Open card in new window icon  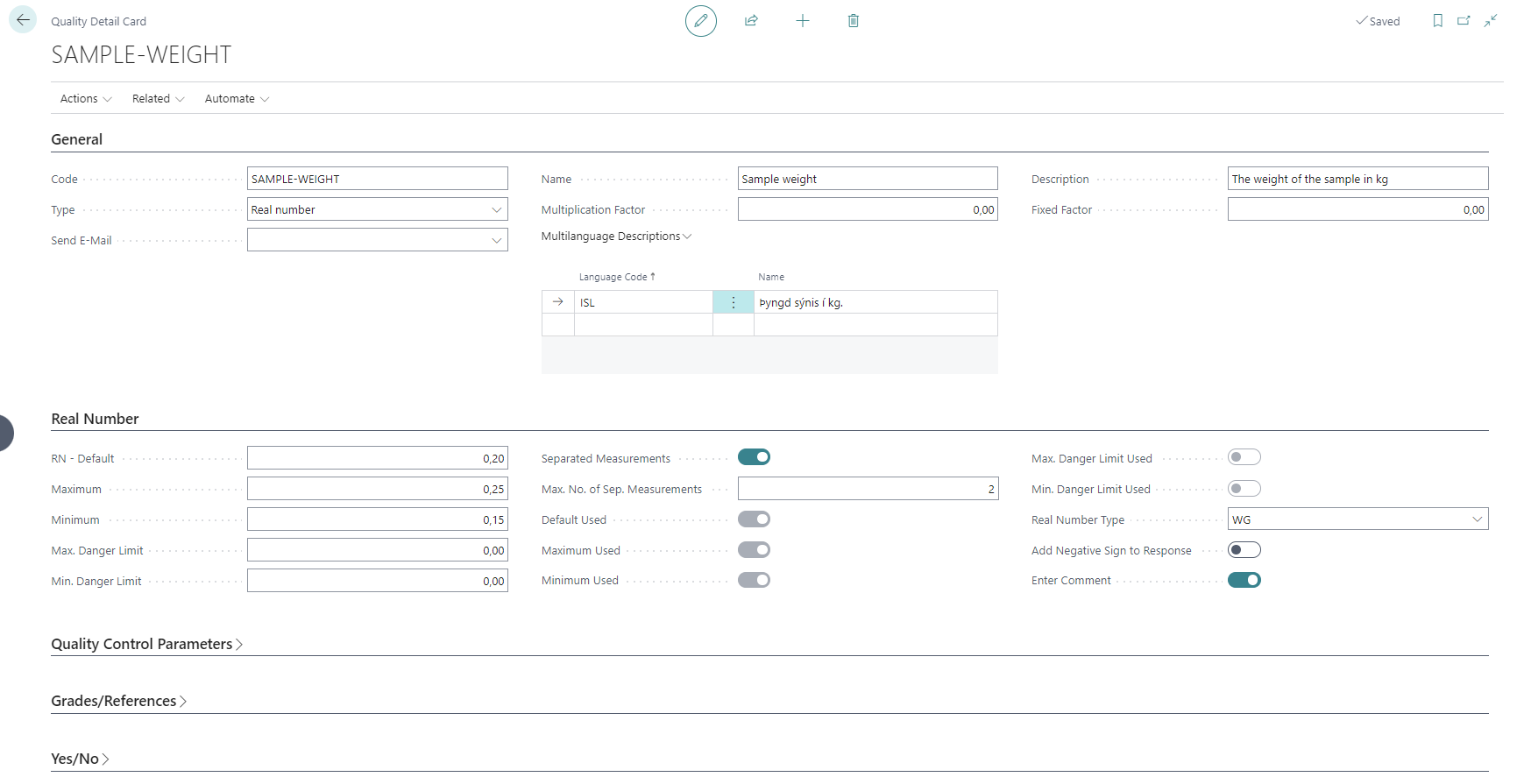point(1464,20)
